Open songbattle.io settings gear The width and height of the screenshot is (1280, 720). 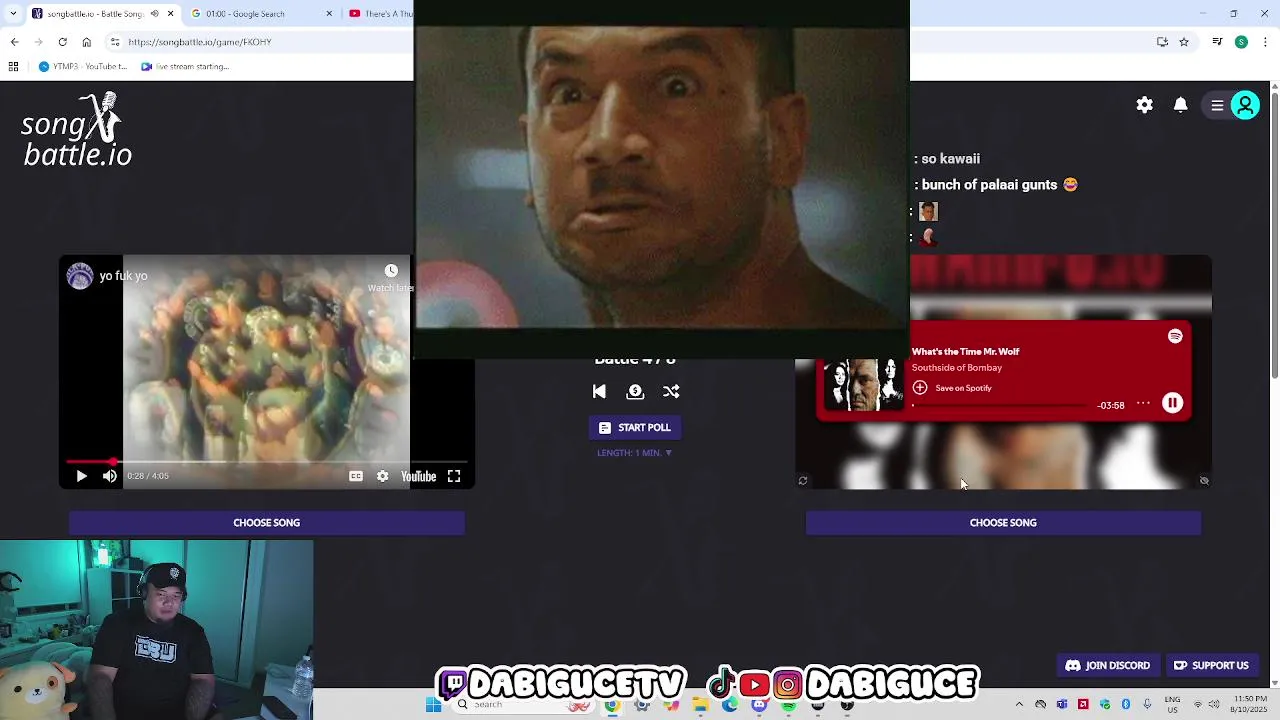pyautogui.click(x=1145, y=105)
